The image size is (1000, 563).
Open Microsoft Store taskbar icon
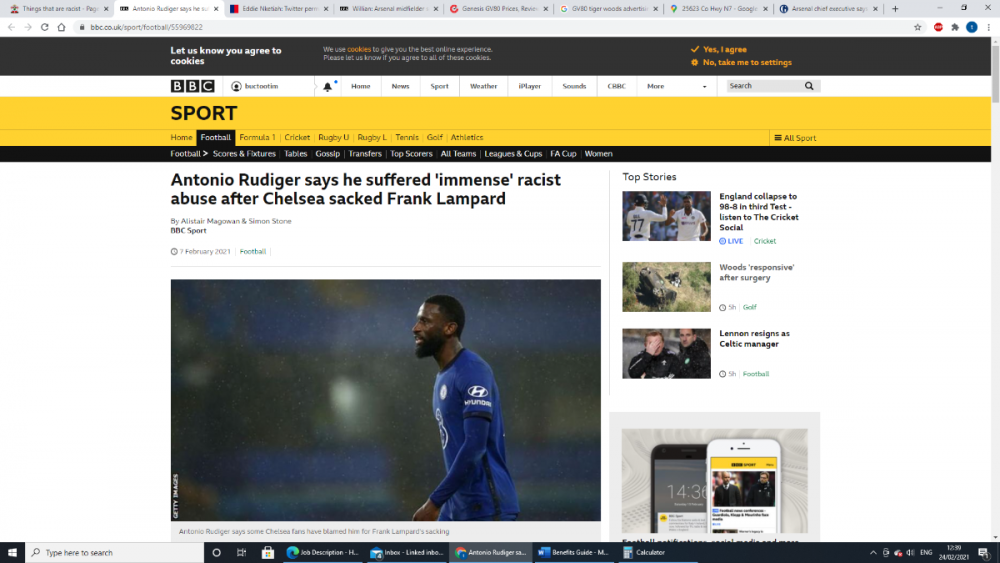point(267,552)
